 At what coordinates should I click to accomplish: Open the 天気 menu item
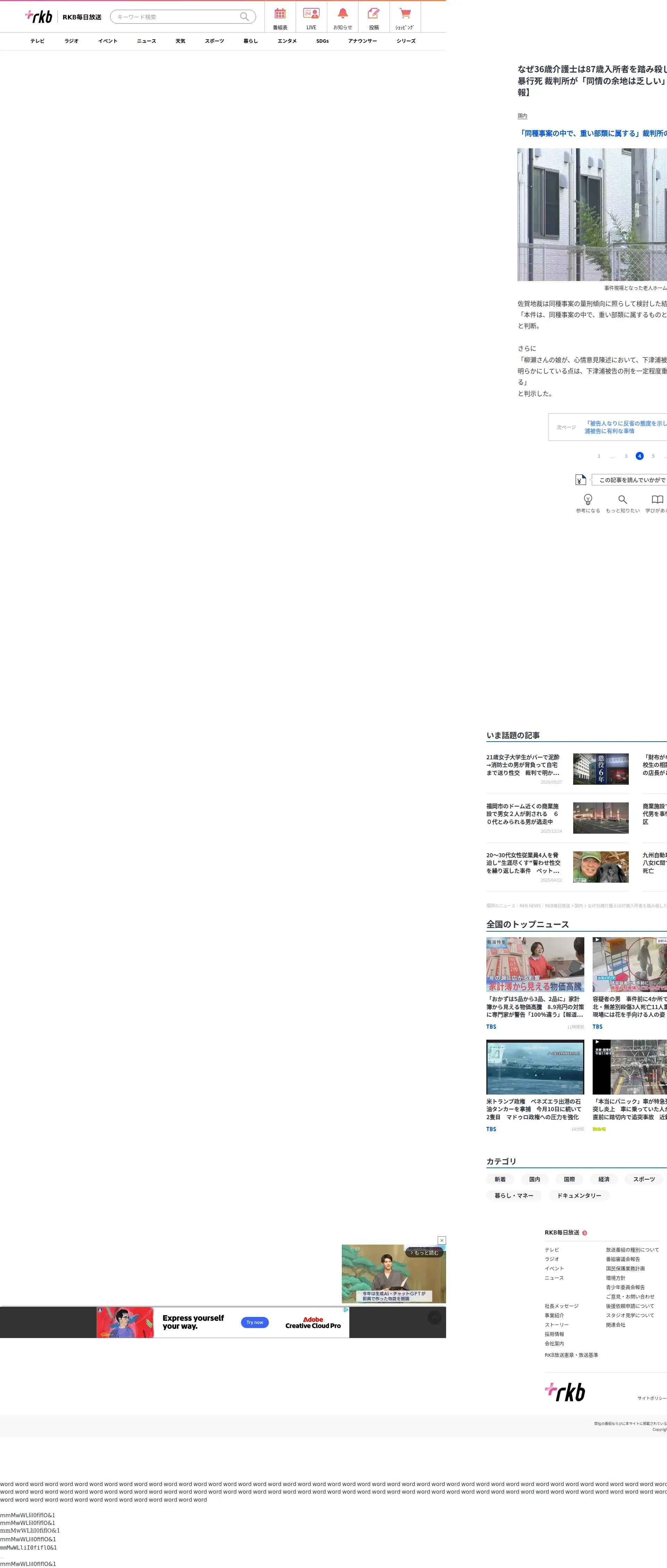(x=180, y=41)
